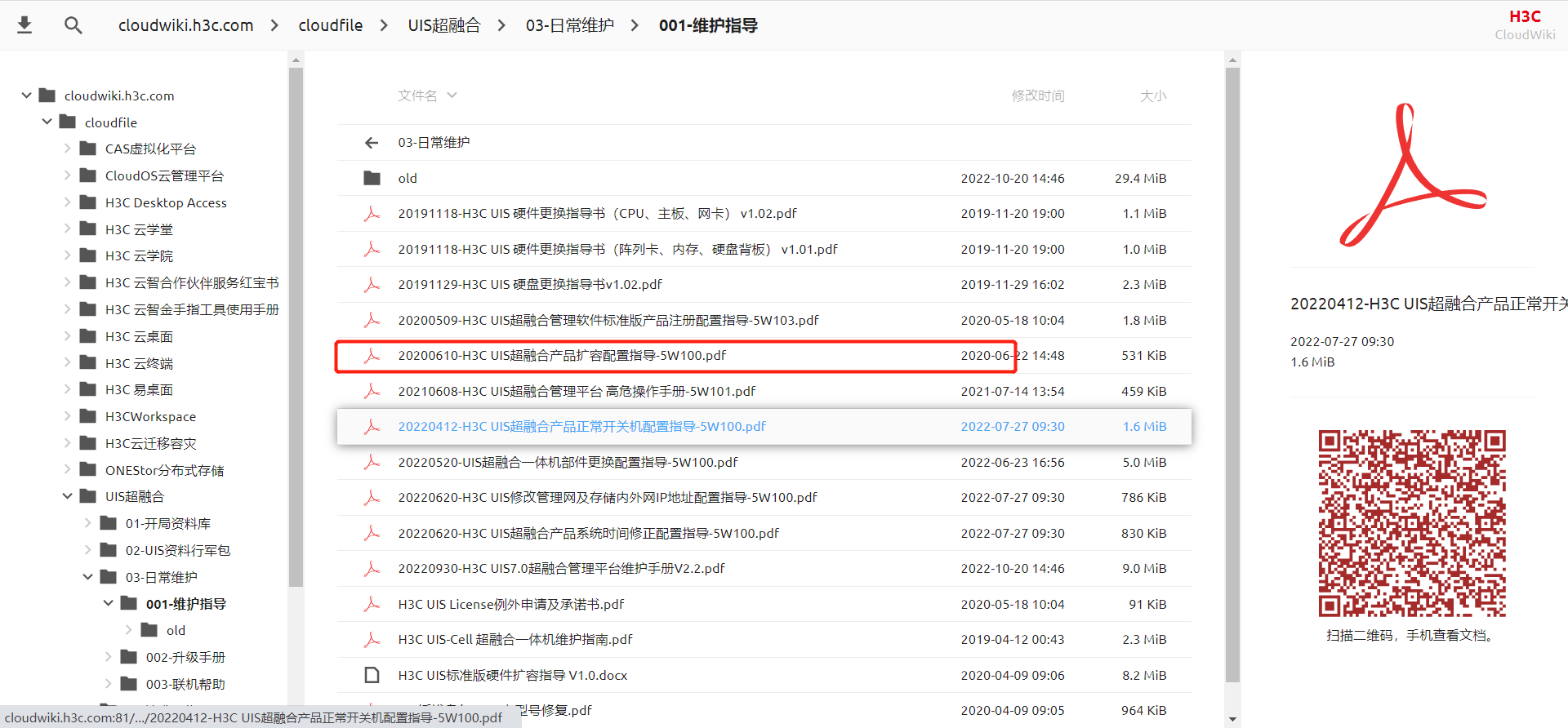The height and width of the screenshot is (728, 1568).
Task: Open 20191118 硬件更换指导书 v1.02 PDF
Action: [597, 213]
